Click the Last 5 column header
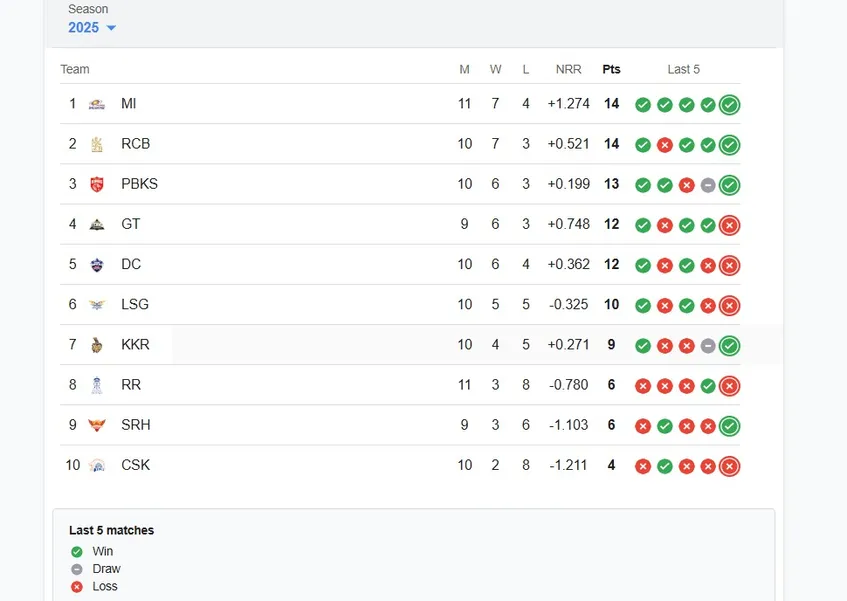The width and height of the screenshot is (847, 601). pos(684,70)
